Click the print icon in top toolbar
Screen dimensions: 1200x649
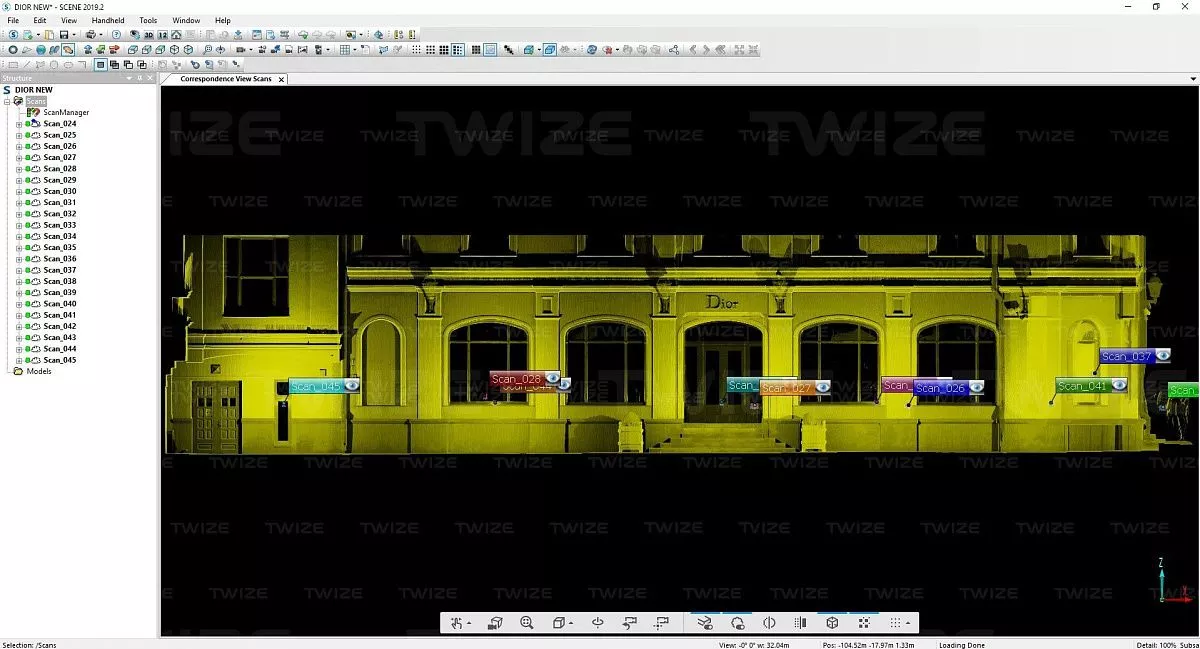(89, 35)
